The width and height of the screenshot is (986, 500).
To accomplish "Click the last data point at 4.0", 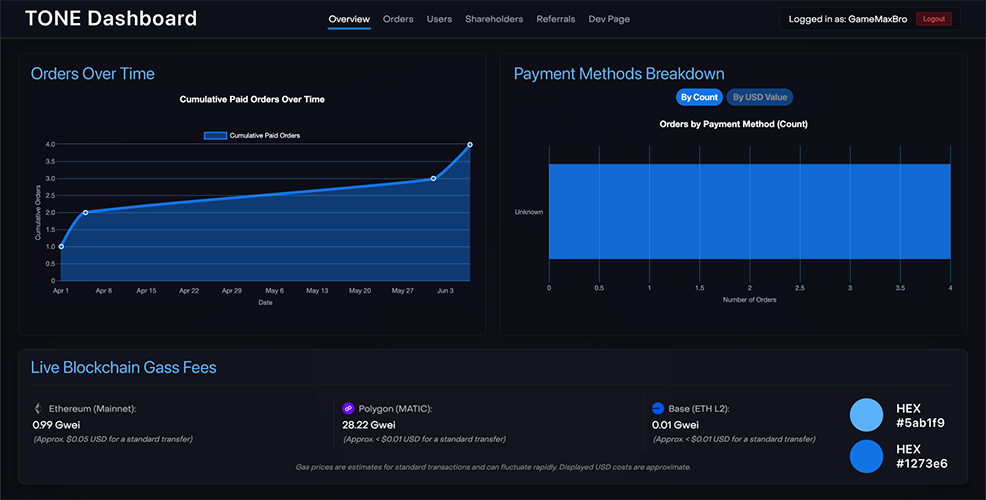I will coord(470,145).
